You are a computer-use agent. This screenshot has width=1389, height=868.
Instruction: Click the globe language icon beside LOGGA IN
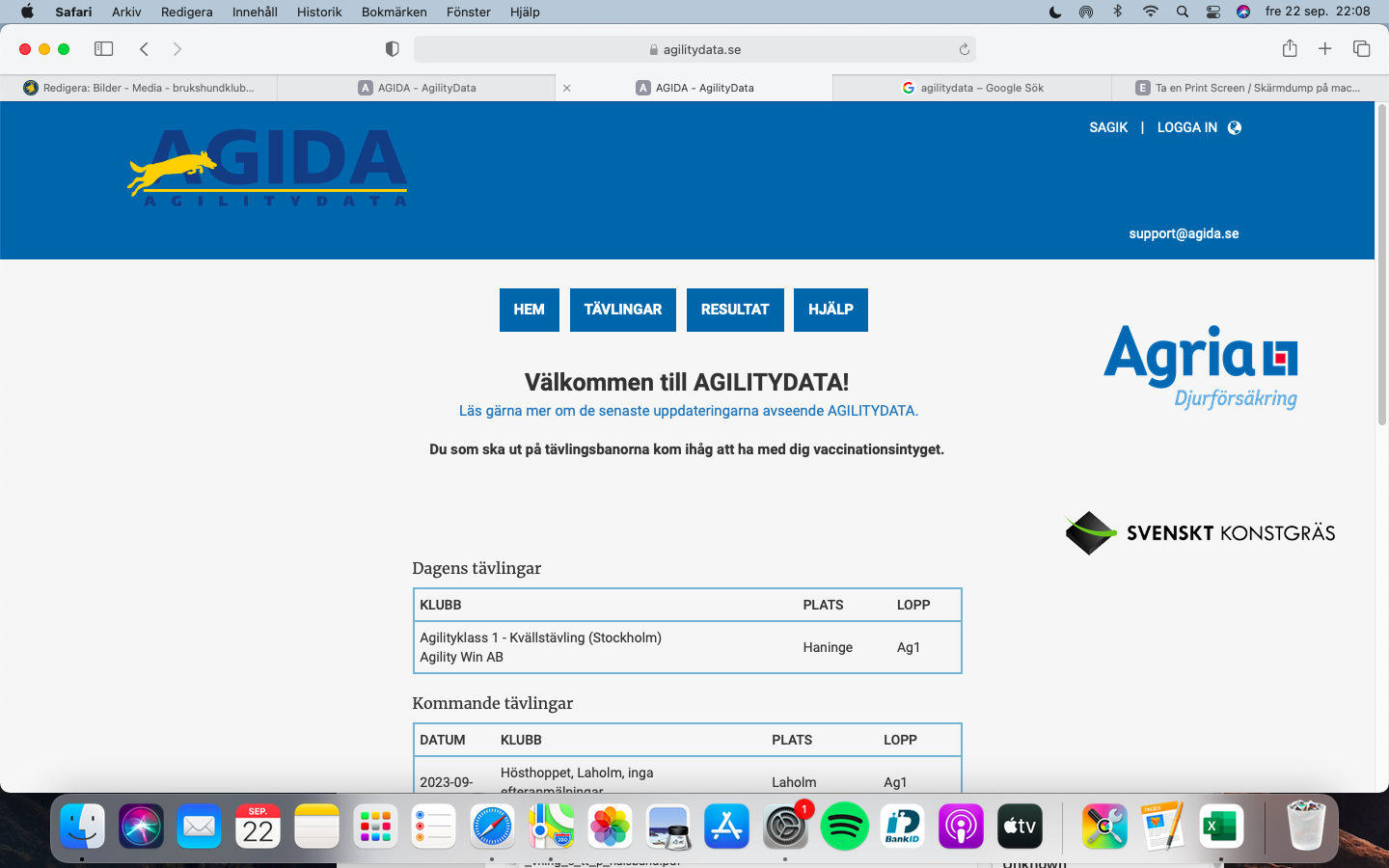click(x=1235, y=127)
